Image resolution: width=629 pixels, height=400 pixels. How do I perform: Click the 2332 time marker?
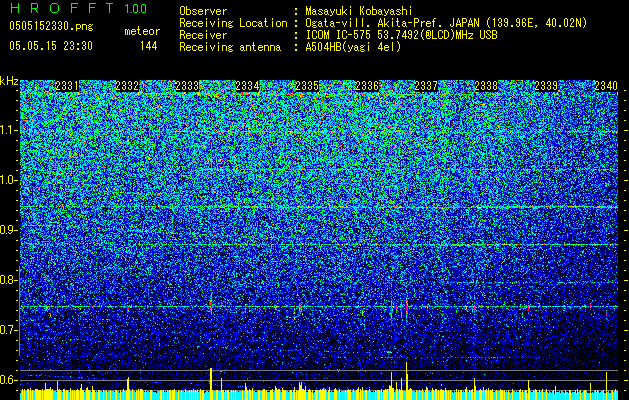pos(127,86)
